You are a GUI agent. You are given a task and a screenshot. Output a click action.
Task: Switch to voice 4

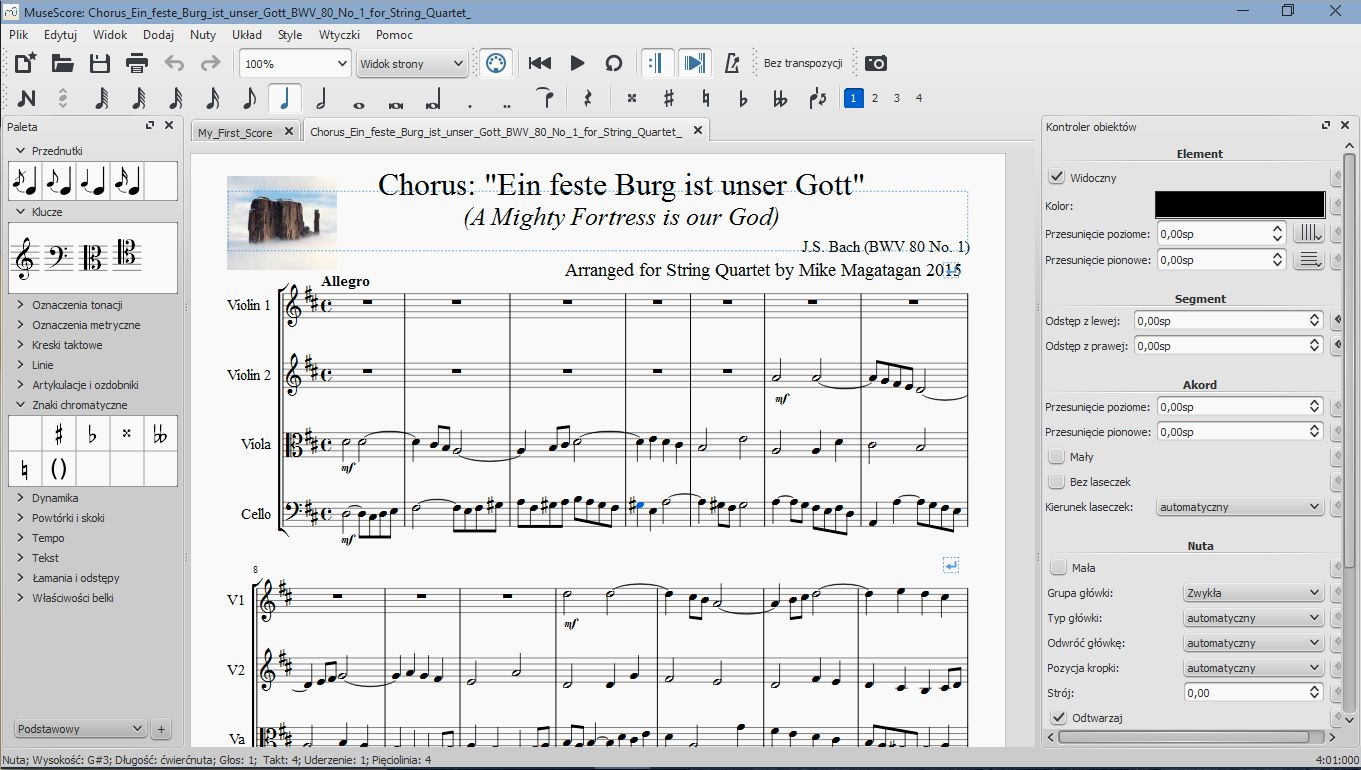[919, 98]
